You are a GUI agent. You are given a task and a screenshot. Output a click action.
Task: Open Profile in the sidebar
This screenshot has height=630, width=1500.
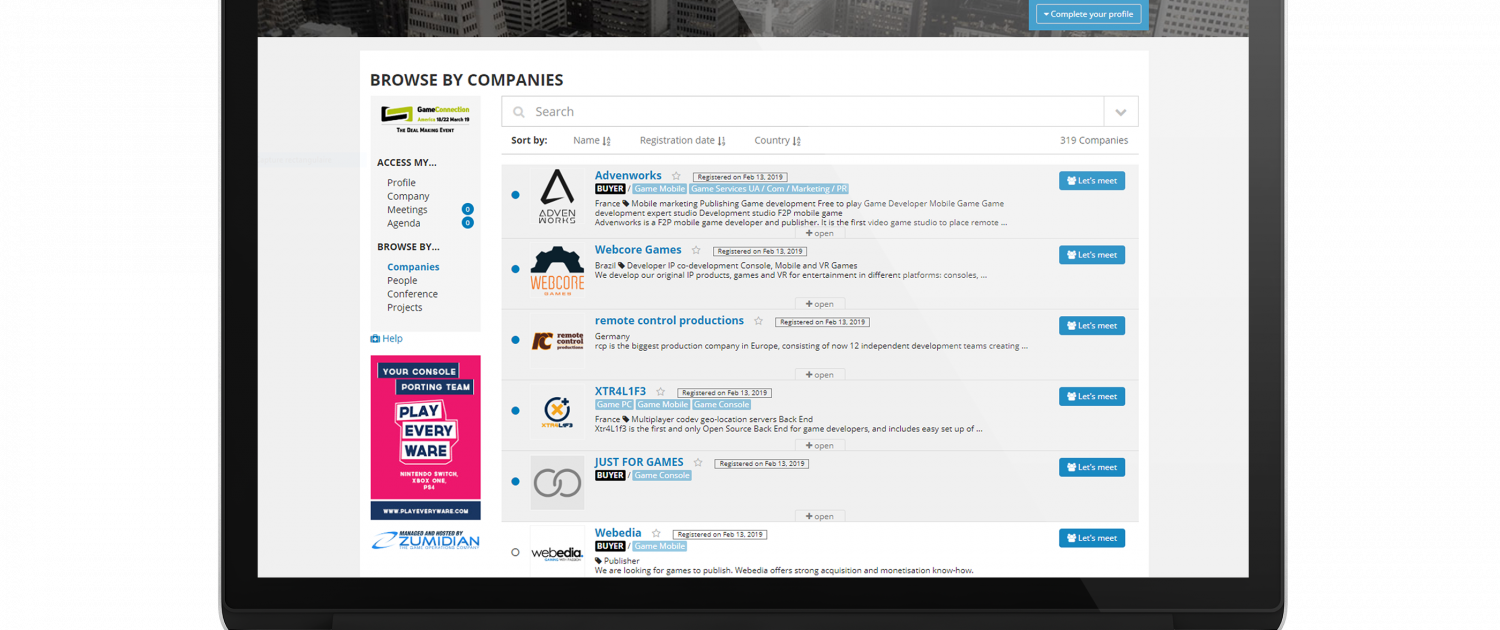tap(401, 183)
